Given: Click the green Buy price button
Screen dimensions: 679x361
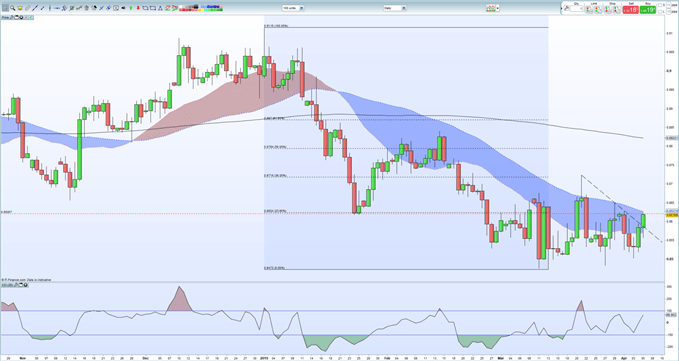Looking at the screenshot, I should (648, 10).
